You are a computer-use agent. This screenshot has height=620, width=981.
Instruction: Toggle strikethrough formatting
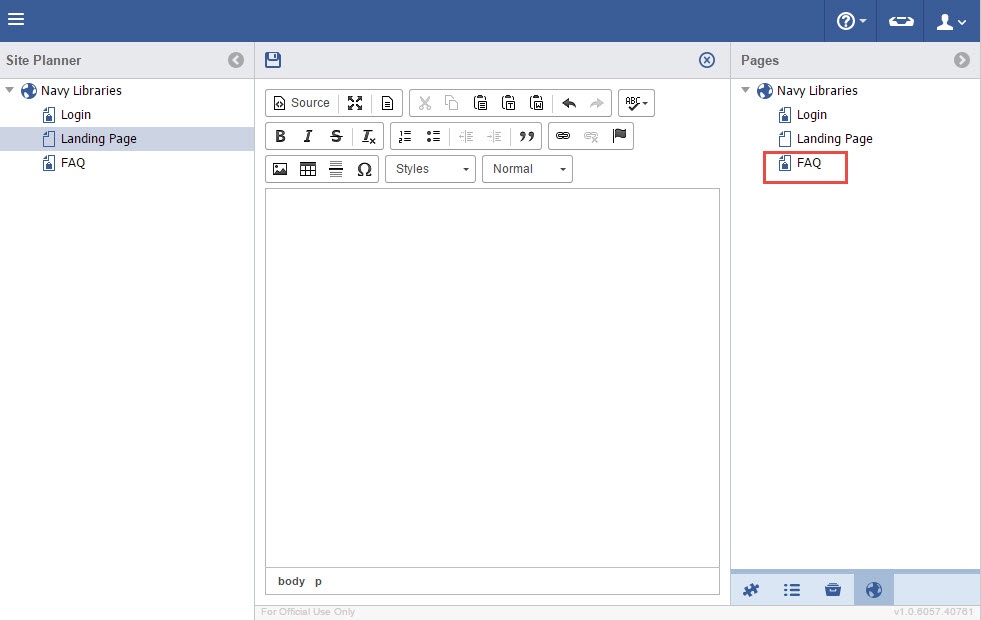[336, 136]
